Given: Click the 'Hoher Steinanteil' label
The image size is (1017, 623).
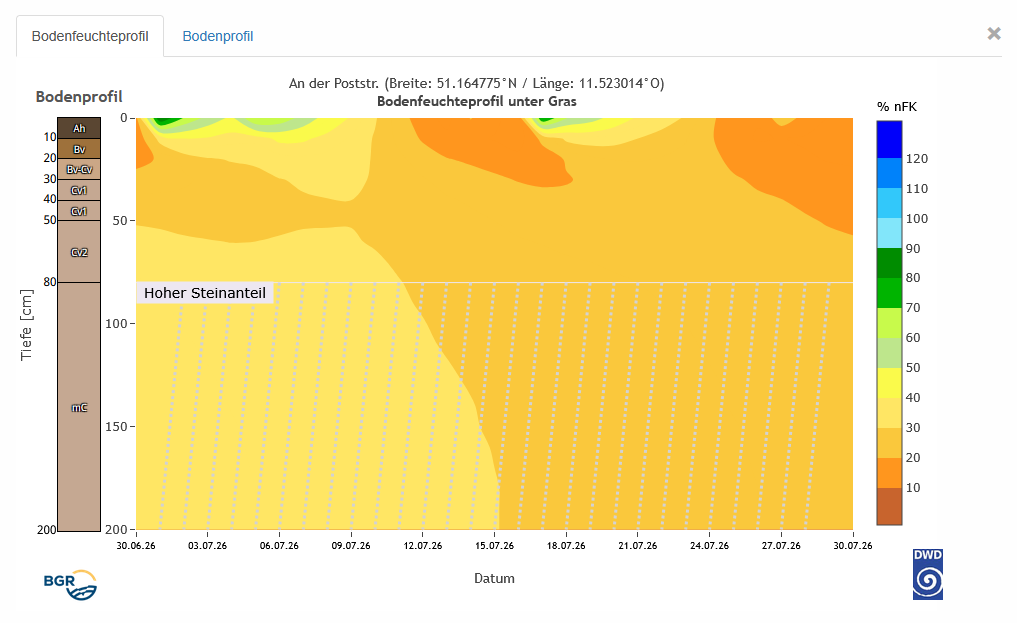Looking at the screenshot, I should [x=205, y=293].
